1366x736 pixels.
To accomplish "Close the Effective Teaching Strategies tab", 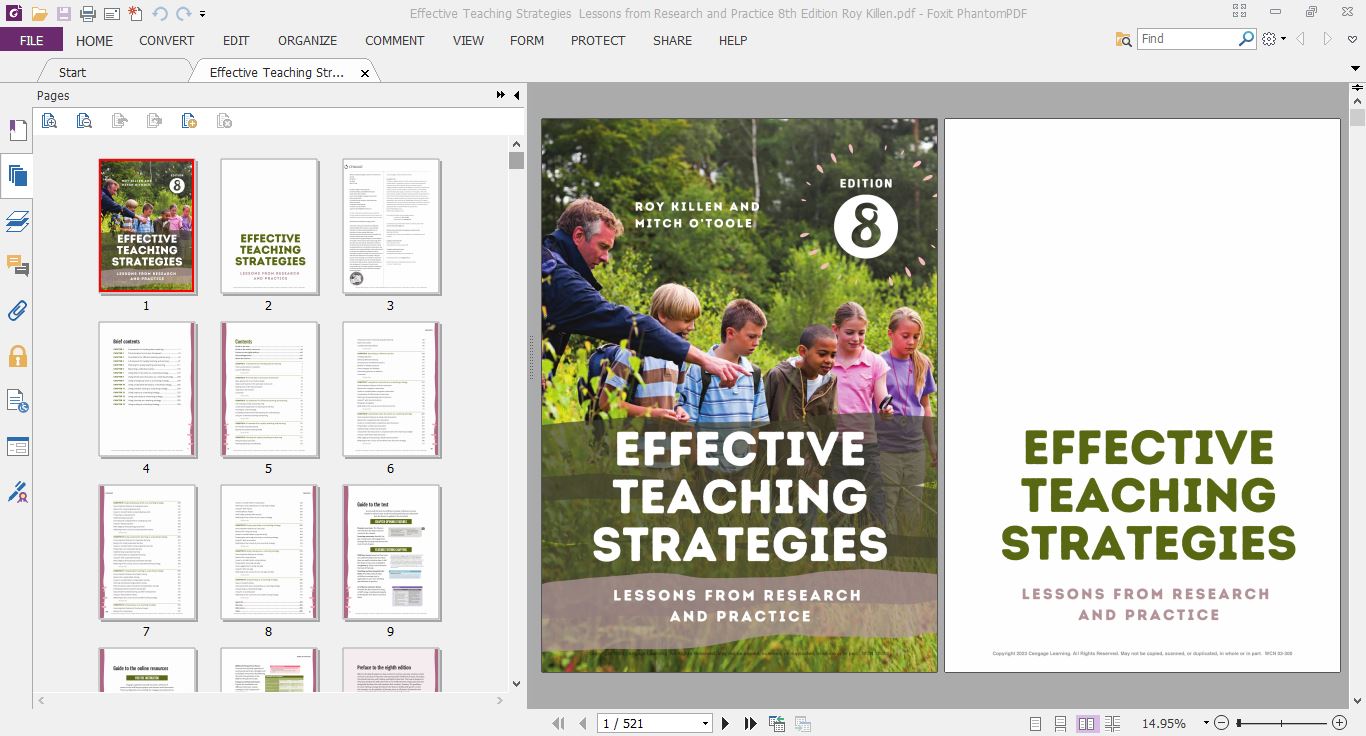I will [x=365, y=73].
